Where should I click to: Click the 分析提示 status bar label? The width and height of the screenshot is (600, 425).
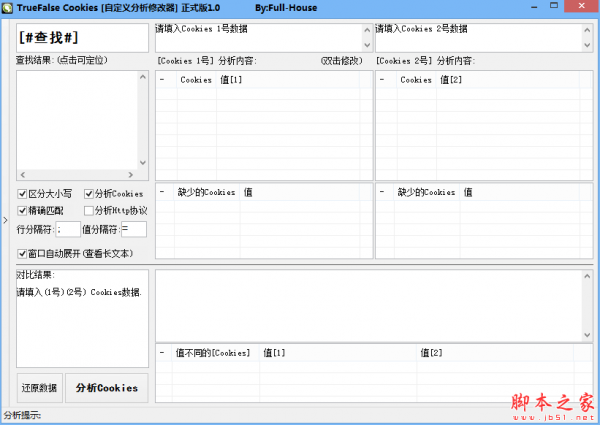tap(22, 415)
